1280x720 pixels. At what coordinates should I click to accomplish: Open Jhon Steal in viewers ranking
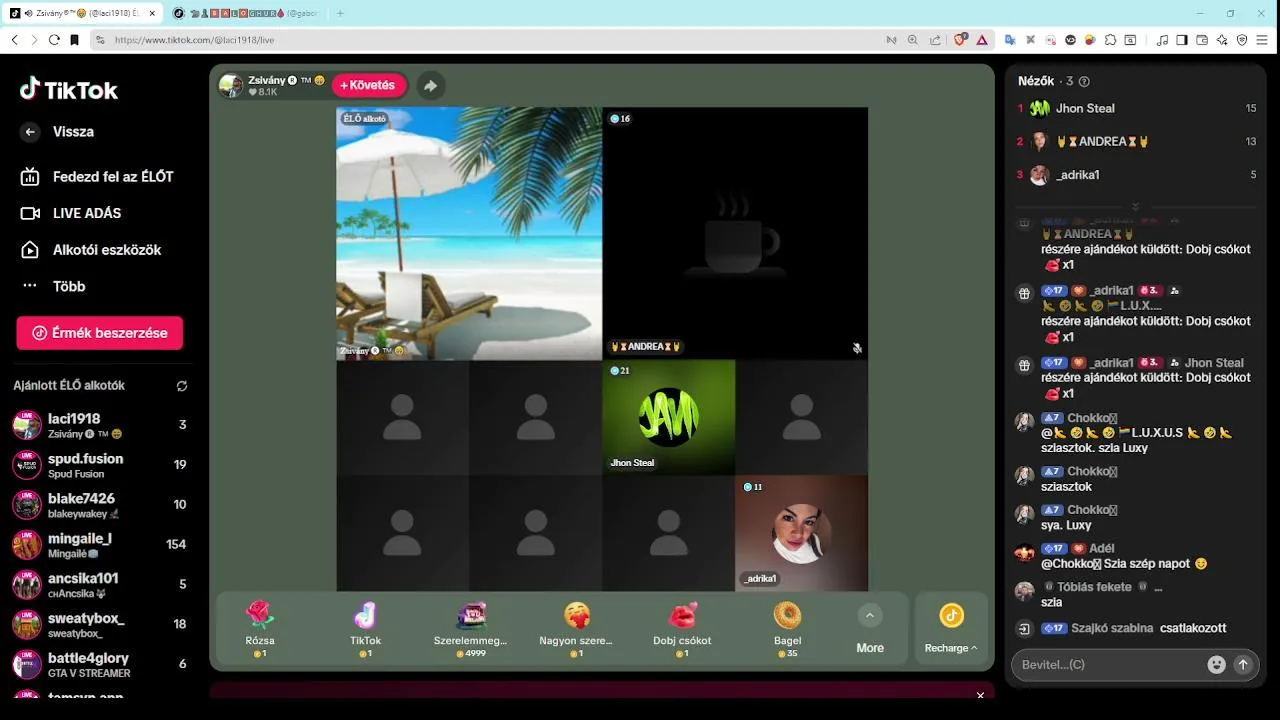click(x=1137, y=108)
